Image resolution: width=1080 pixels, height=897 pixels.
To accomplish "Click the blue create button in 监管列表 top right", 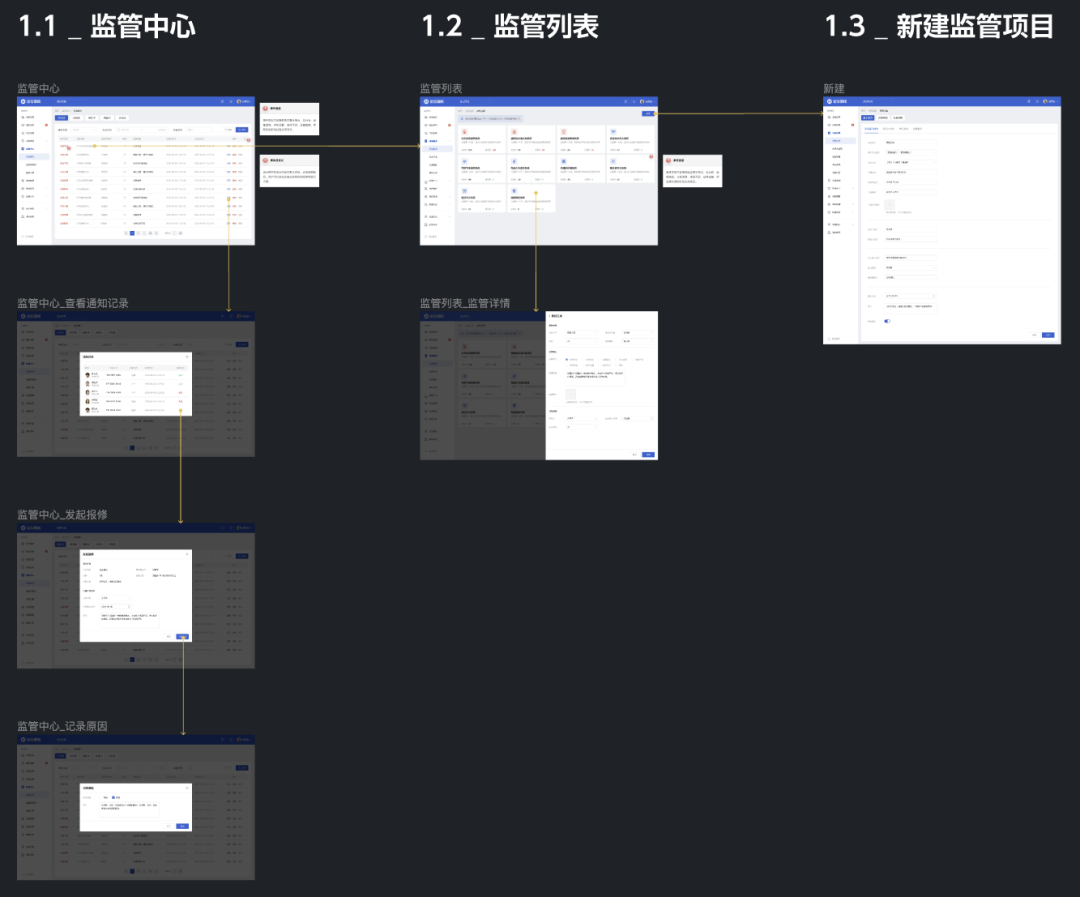I will pyautogui.click(x=648, y=113).
